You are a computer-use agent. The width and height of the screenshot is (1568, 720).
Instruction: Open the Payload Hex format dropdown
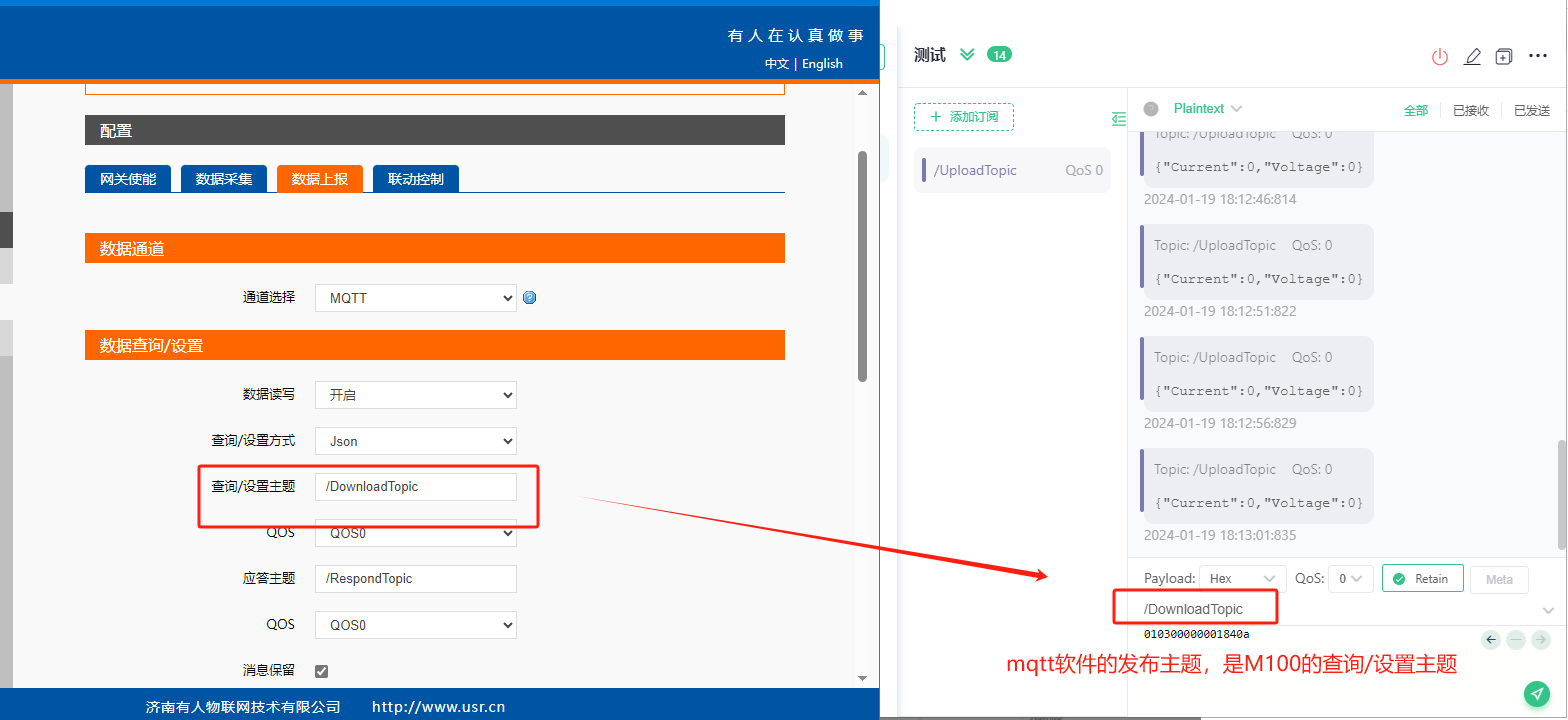coord(1243,578)
